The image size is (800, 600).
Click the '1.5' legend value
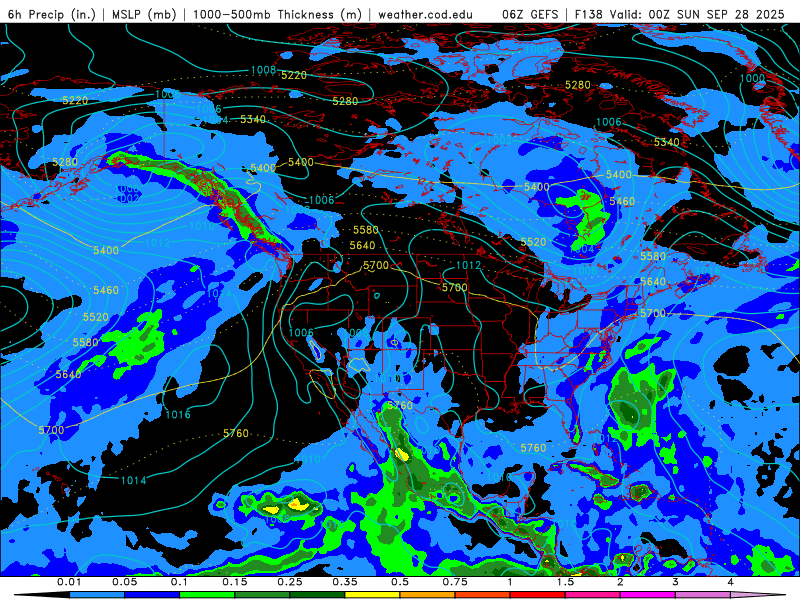[565, 582]
